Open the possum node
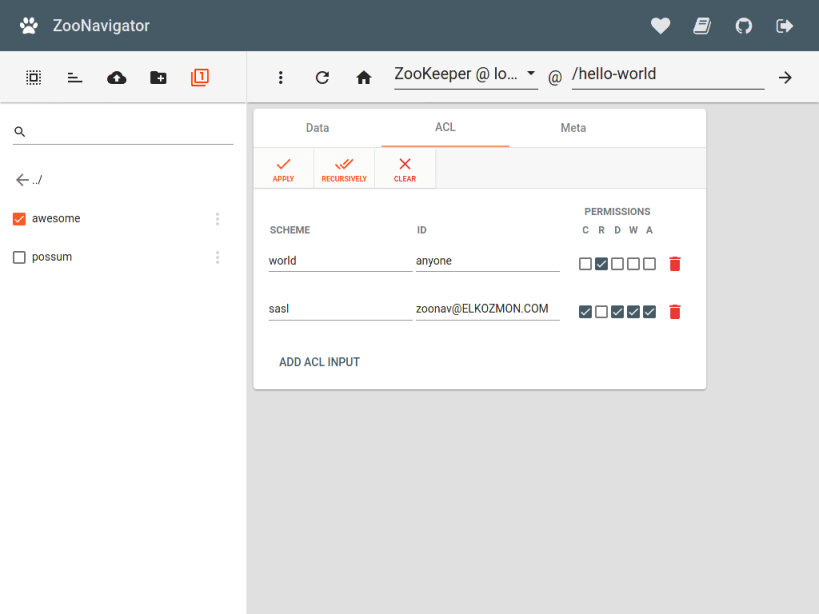The image size is (819, 614). point(52,257)
